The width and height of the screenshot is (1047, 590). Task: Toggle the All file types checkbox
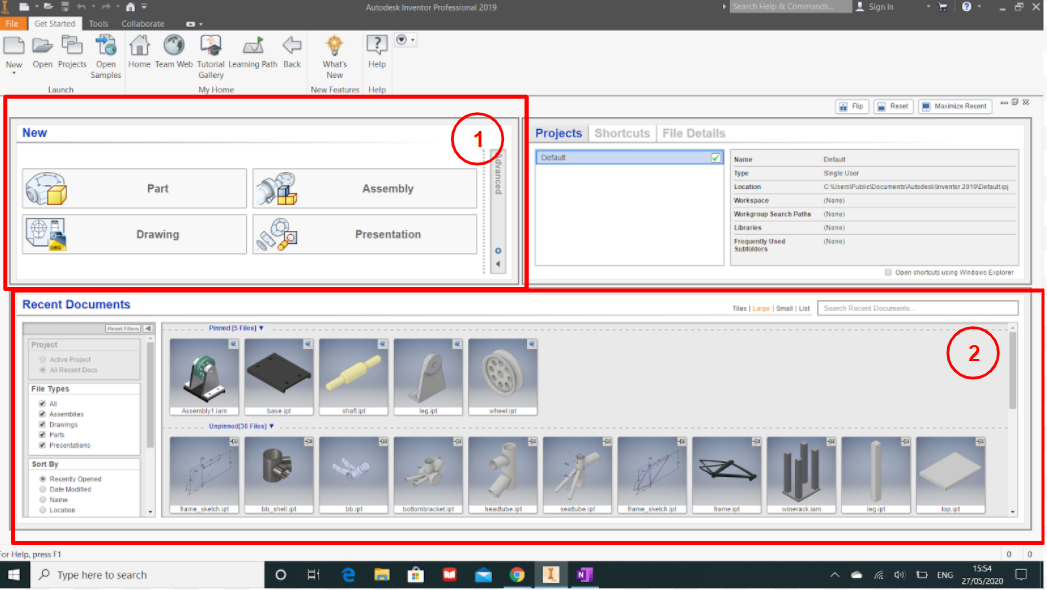pyautogui.click(x=43, y=404)
